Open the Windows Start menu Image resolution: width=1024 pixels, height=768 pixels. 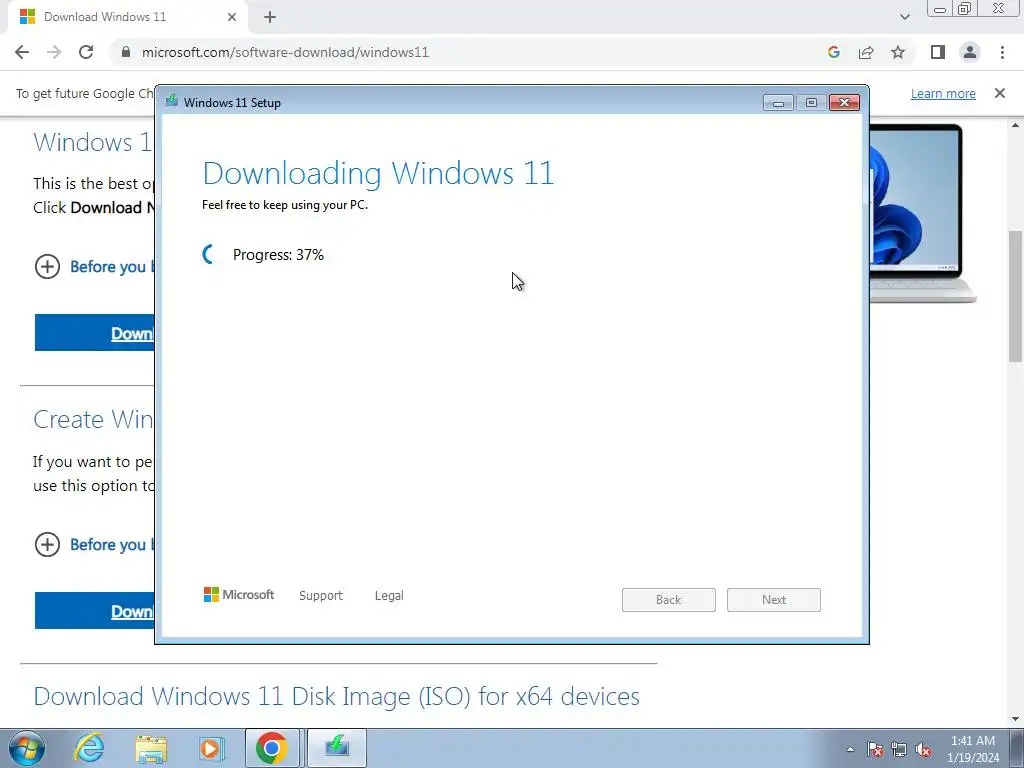(x=27, y=748)
